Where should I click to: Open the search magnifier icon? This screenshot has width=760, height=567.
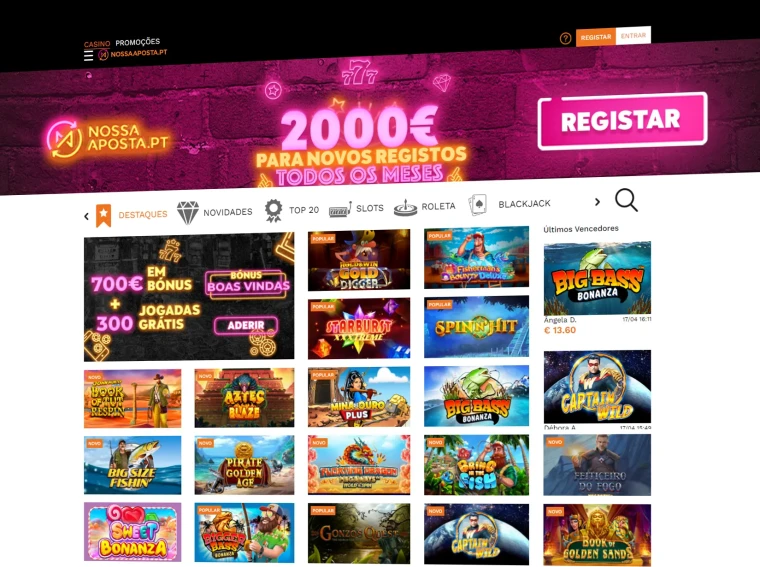[626, 200]
